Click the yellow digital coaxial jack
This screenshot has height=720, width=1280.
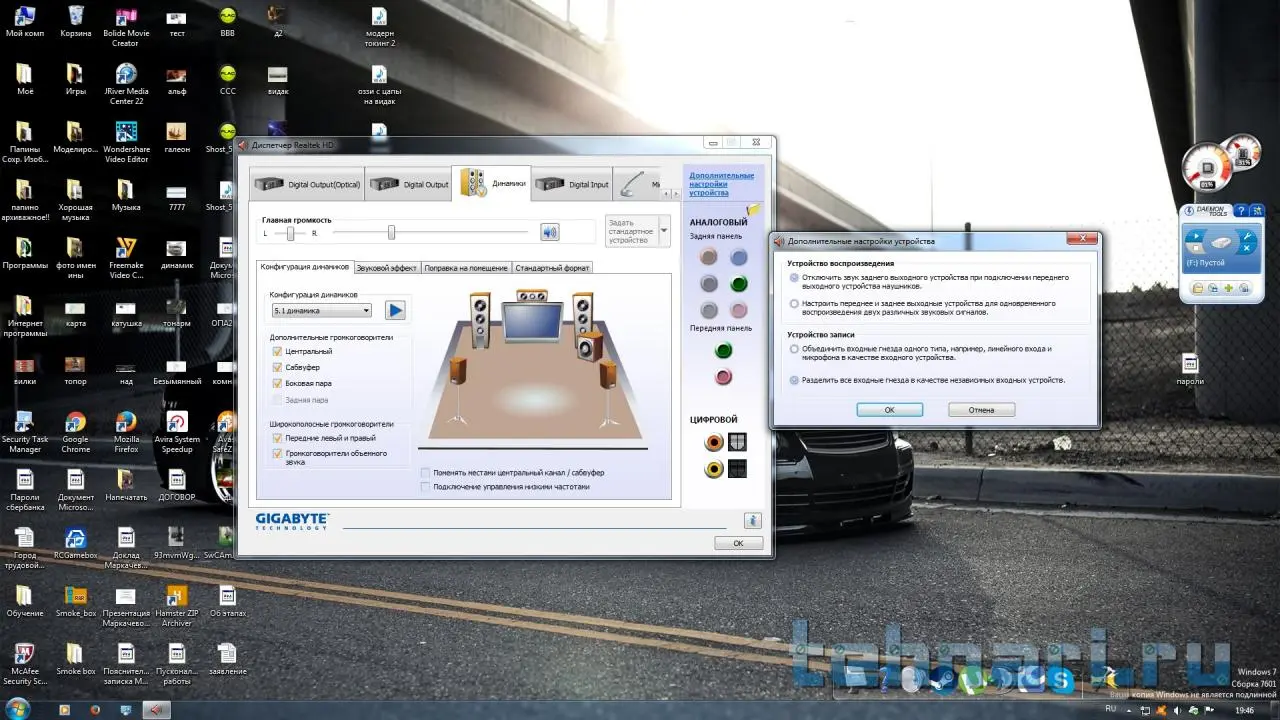(714, 468)
